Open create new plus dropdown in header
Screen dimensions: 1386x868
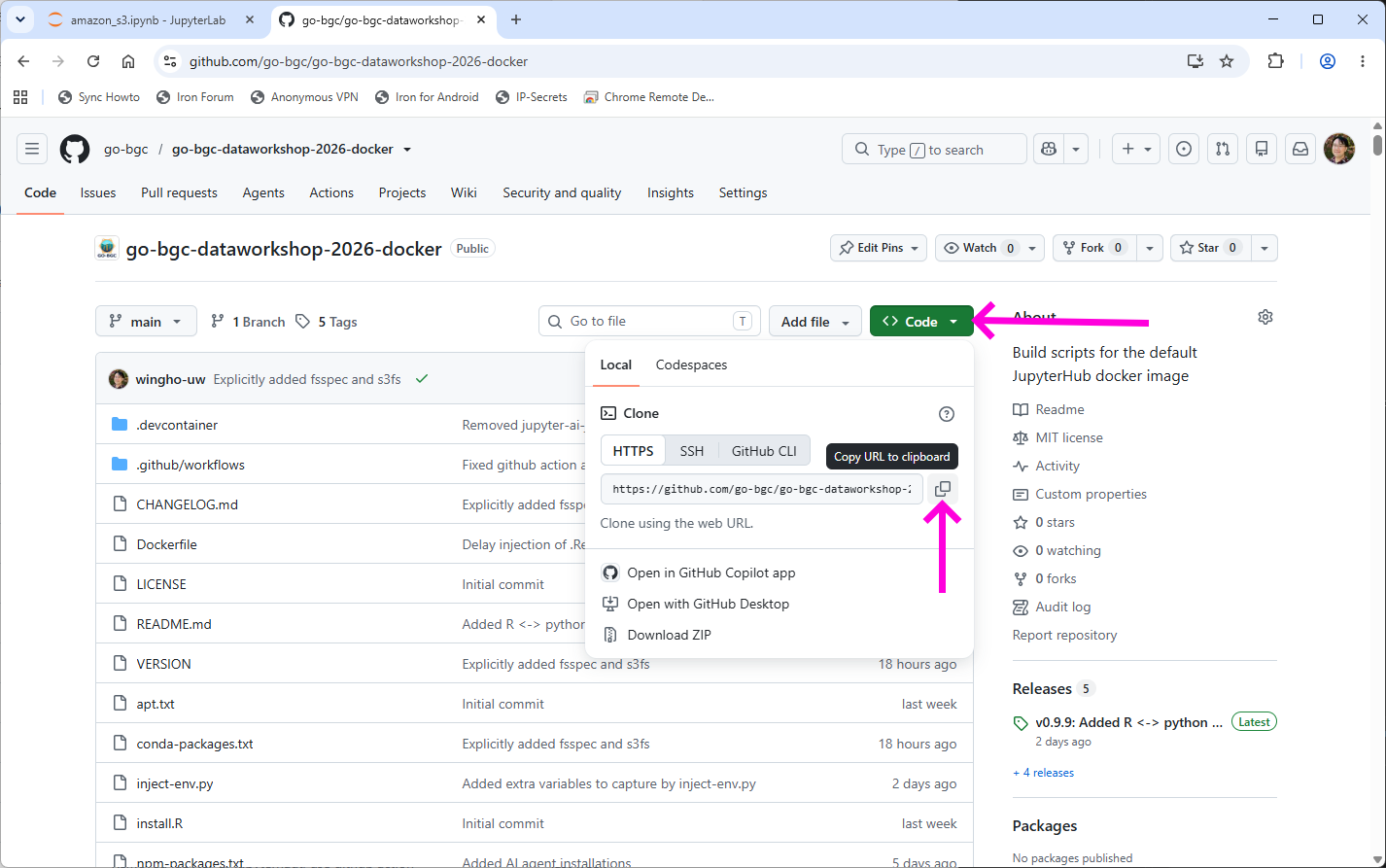coord(1136,149)
